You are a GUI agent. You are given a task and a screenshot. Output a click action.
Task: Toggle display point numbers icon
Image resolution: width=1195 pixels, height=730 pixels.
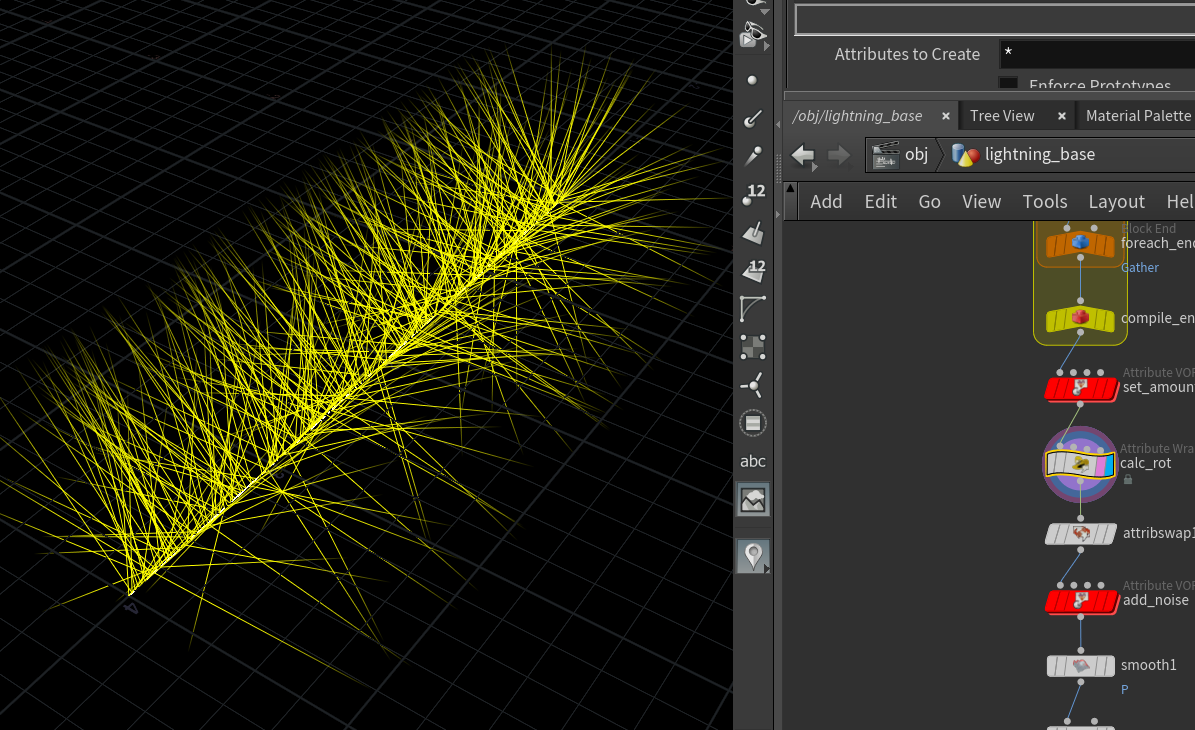click(752, 194)
